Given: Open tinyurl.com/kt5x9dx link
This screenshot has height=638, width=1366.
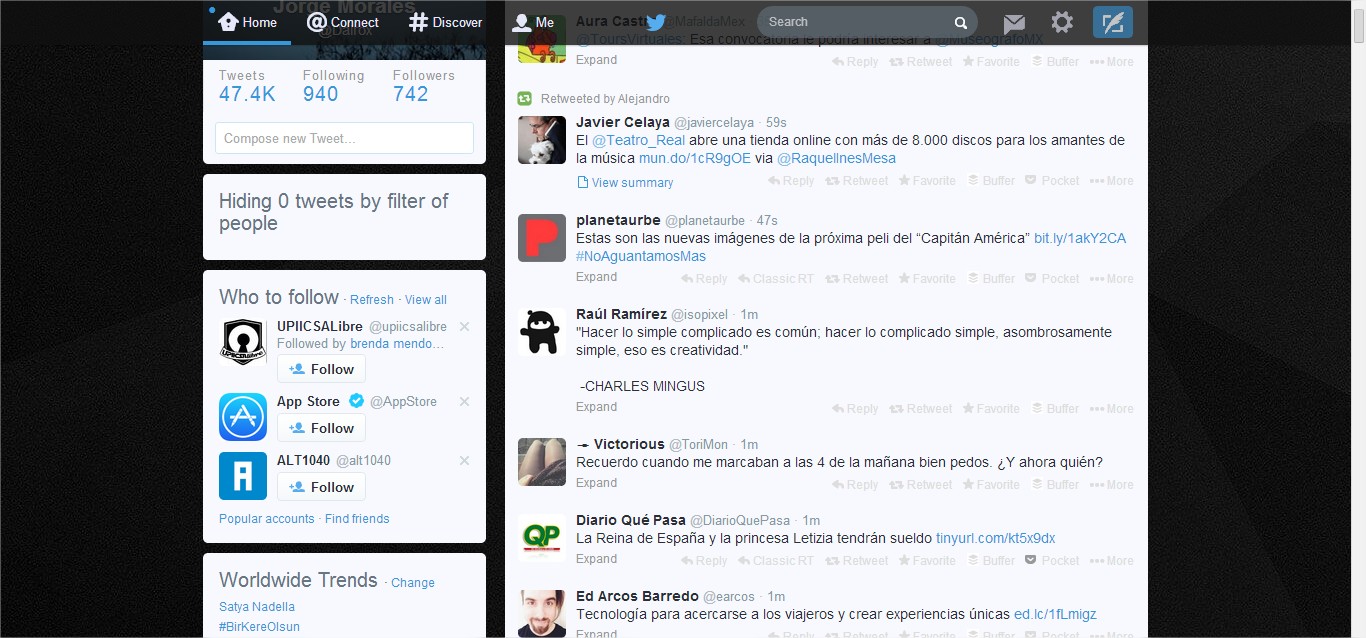Looking at the screenshot, I should [995, 538].
